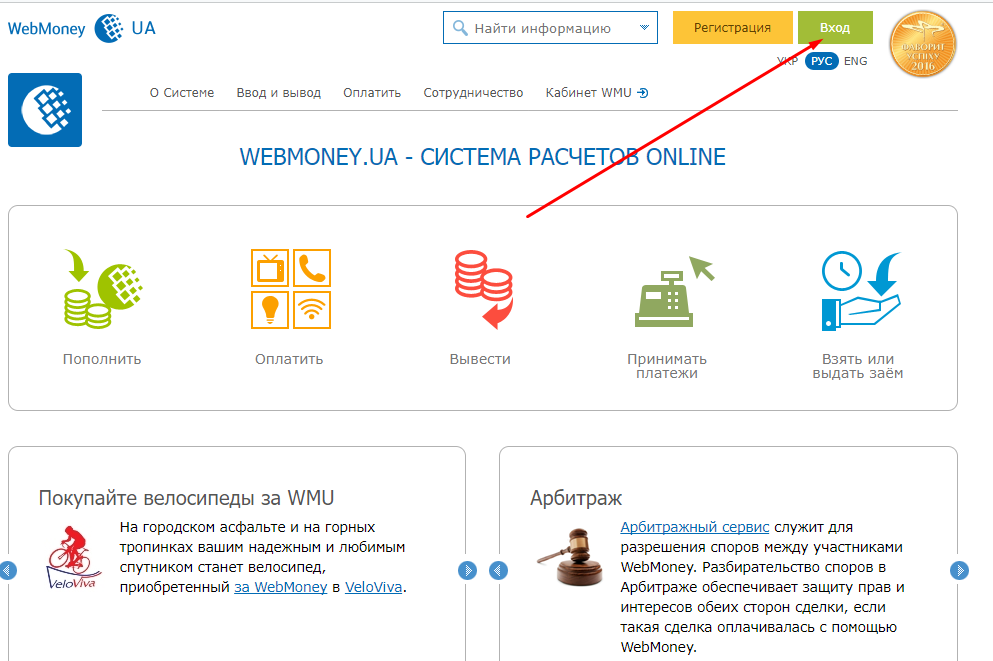Image resolution: width=993 pixels, height=661 pixels.
Task: Open the 'Арбитражный сервис' link
Action: [695, 527]
